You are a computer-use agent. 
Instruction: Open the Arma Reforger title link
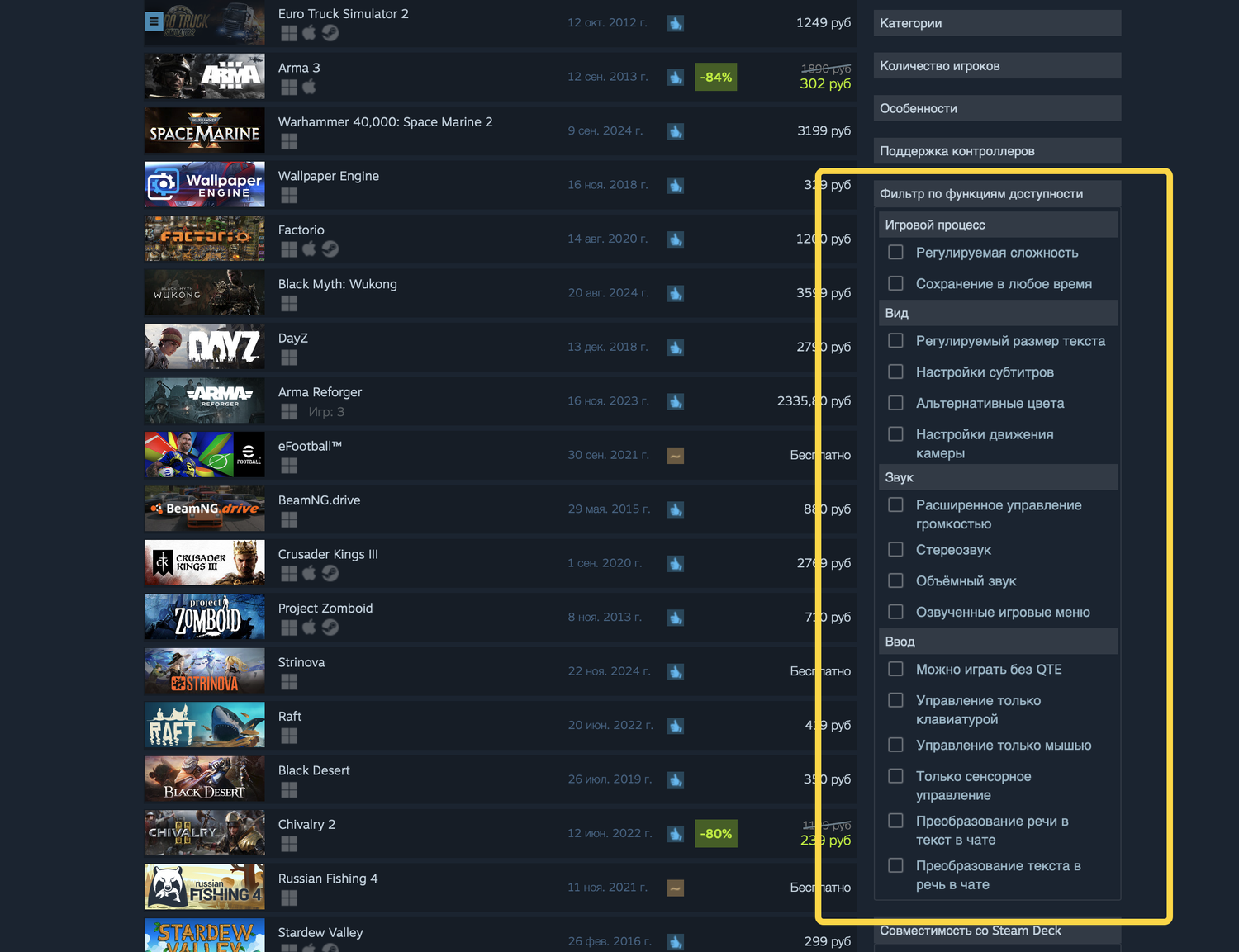click(x=320, y=392)
